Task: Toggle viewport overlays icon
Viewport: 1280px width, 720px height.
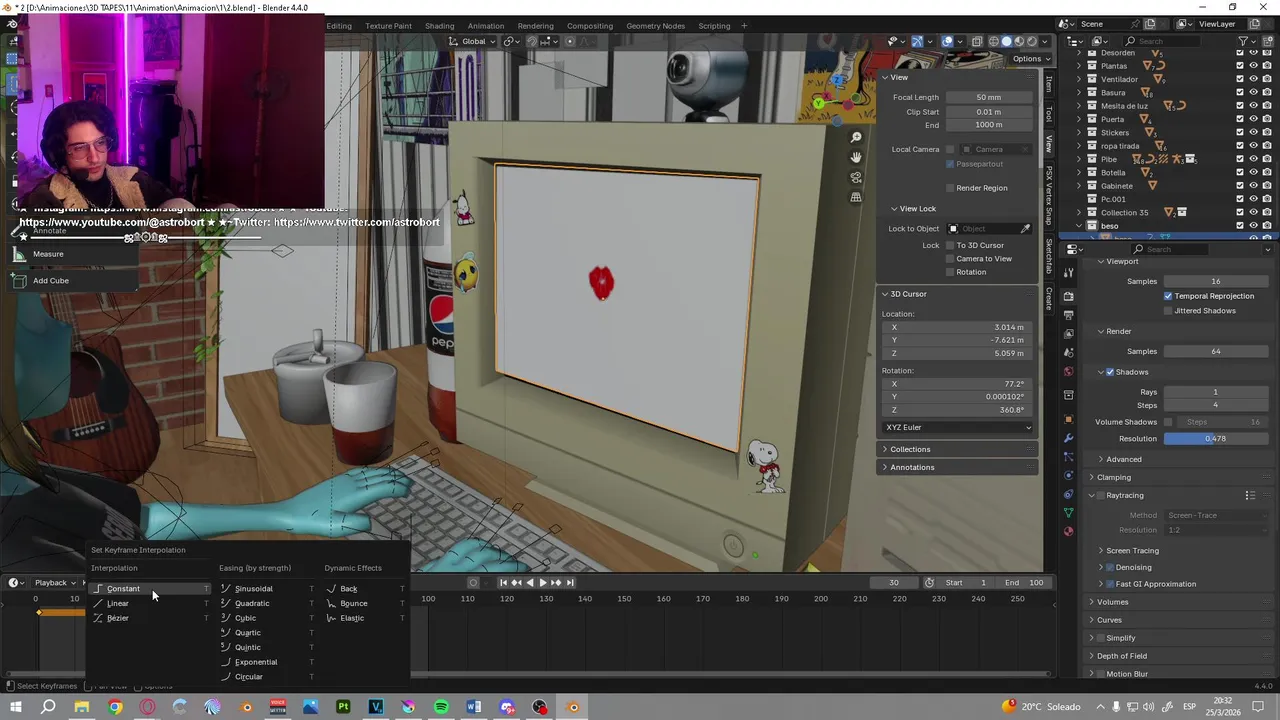Action: tap(947, 41)
